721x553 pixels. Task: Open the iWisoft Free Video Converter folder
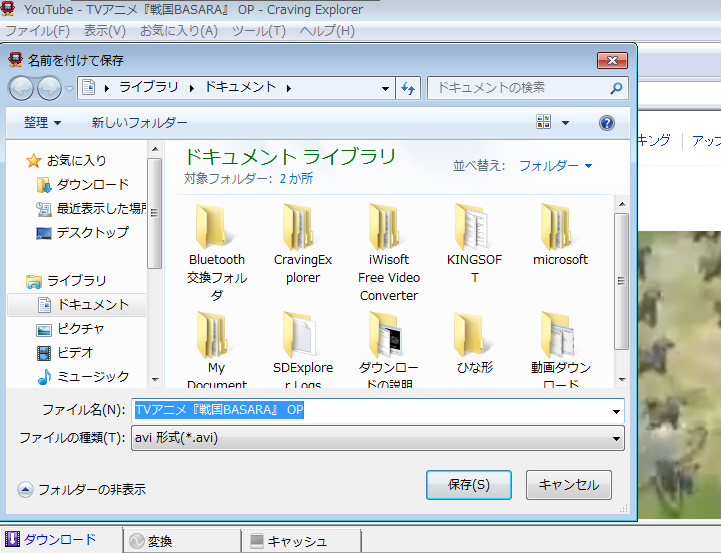point(389,252)
